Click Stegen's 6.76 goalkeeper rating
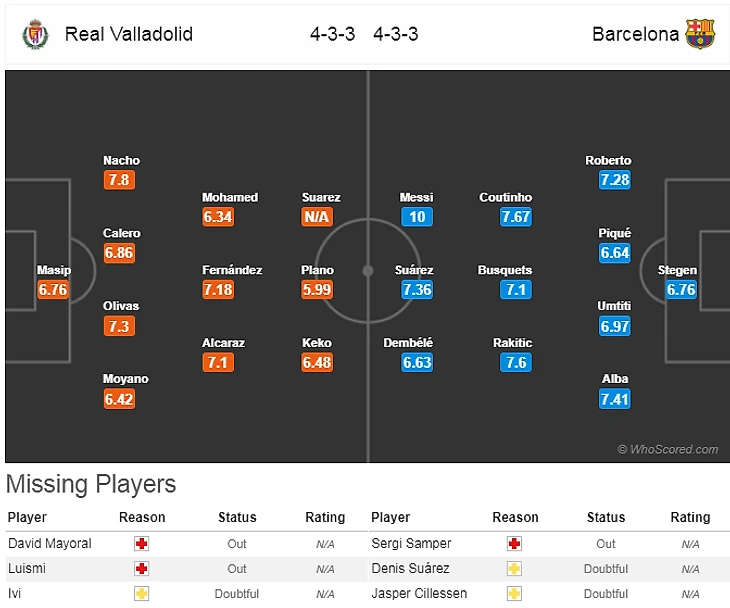The width and height of the screenshot is (730, 608). click(x=682, y=290)
